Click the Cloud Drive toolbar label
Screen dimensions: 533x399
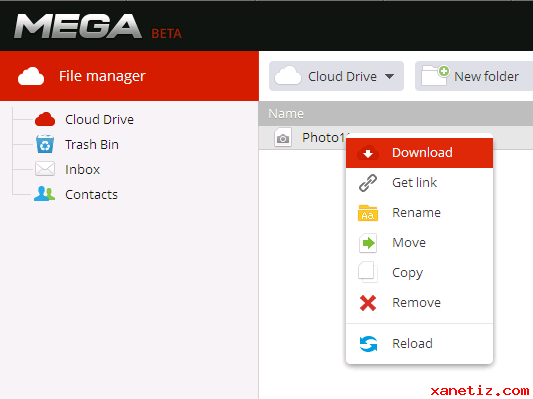pyautogui.click(x=342, y=76)
